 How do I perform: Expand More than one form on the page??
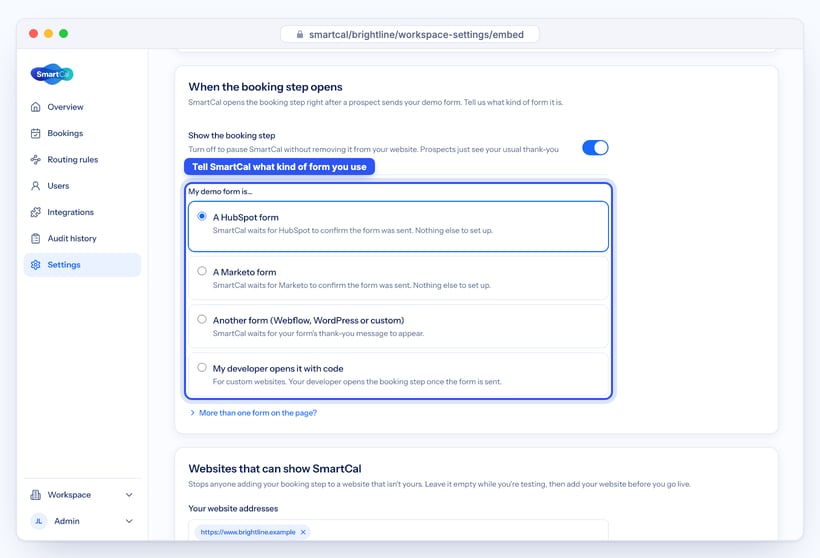coord(253,413)
